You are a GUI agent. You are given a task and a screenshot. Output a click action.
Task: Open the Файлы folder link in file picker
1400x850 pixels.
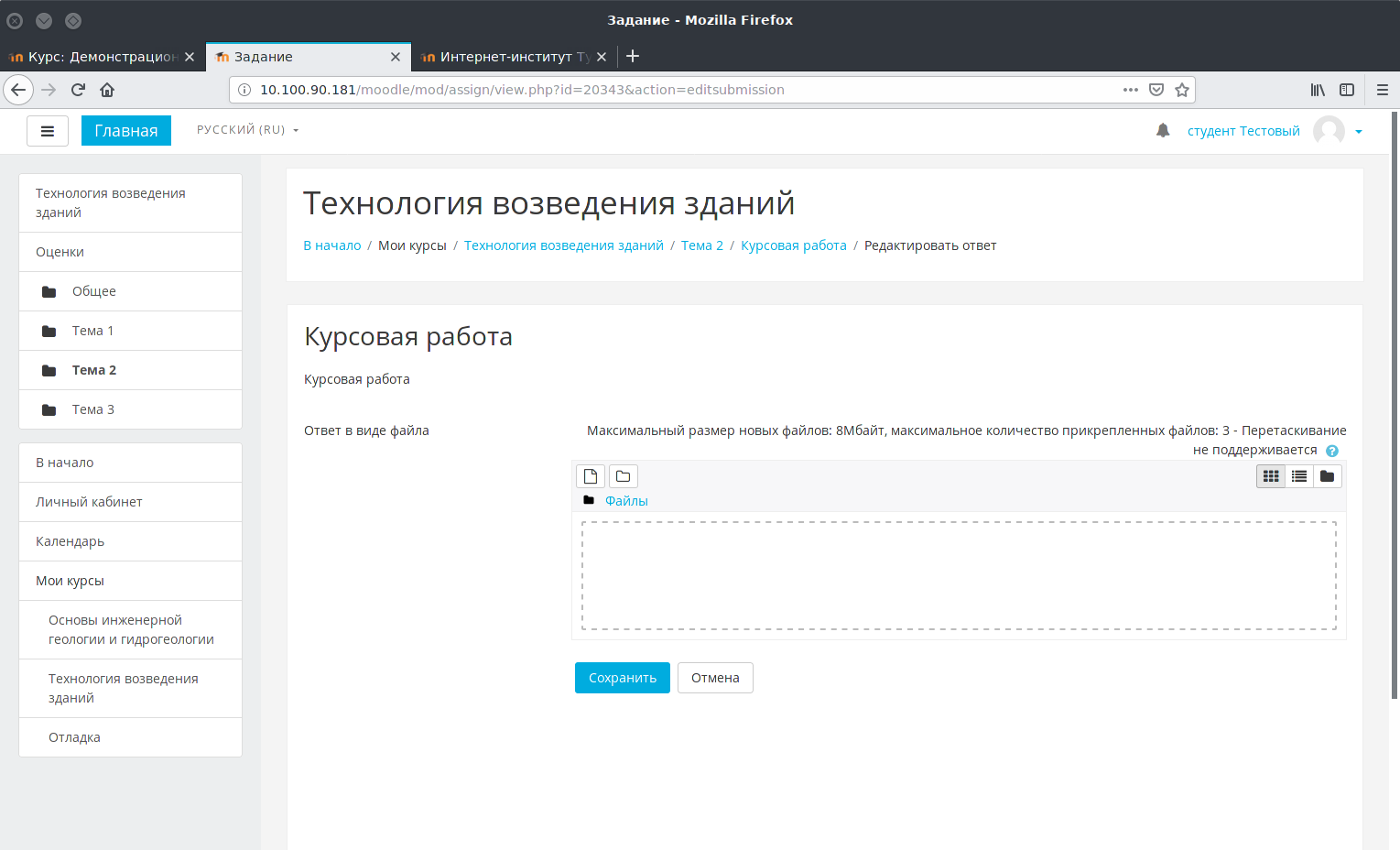click(x=626, y=501)
